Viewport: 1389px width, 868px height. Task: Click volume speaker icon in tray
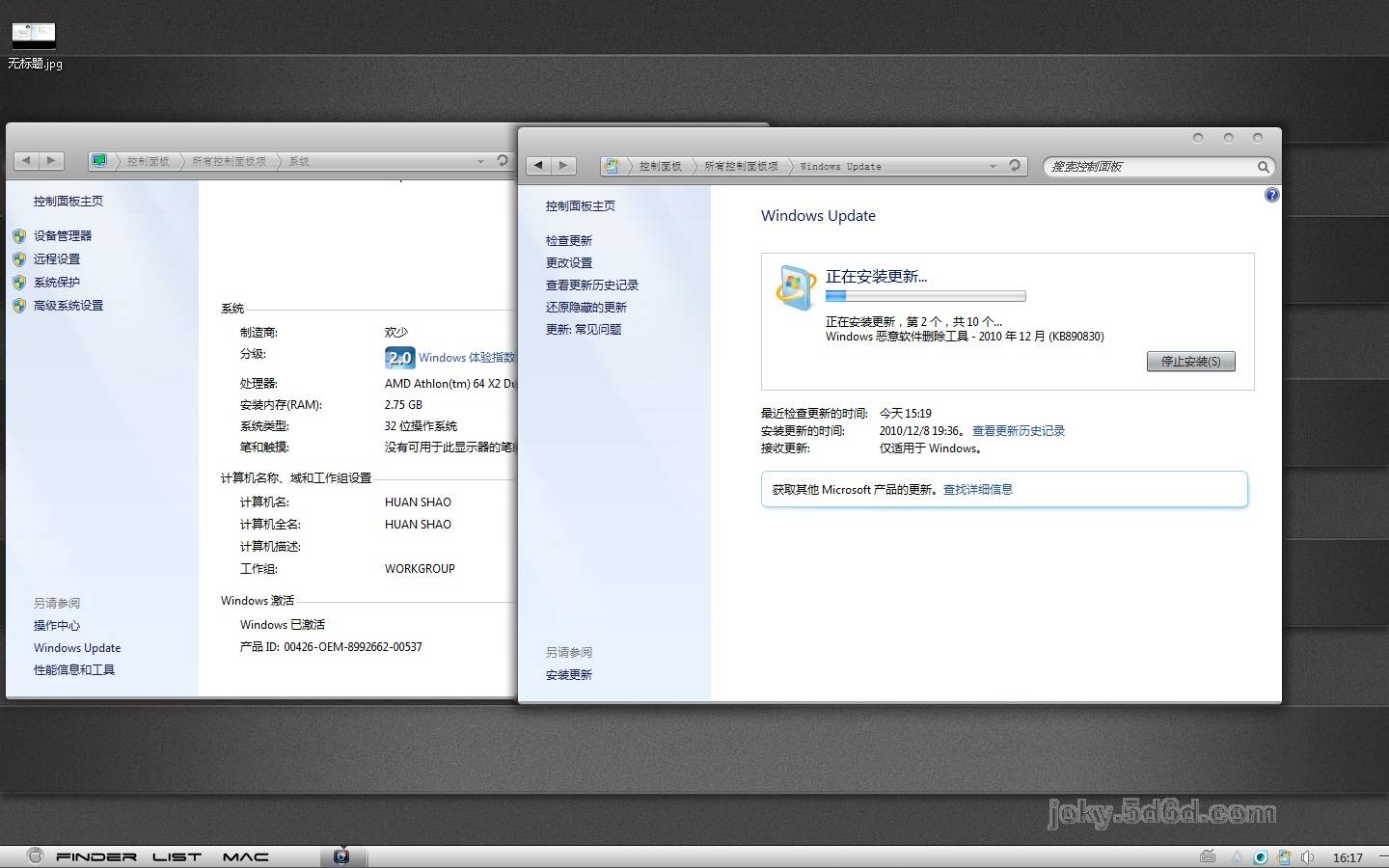click(1307, 856)
